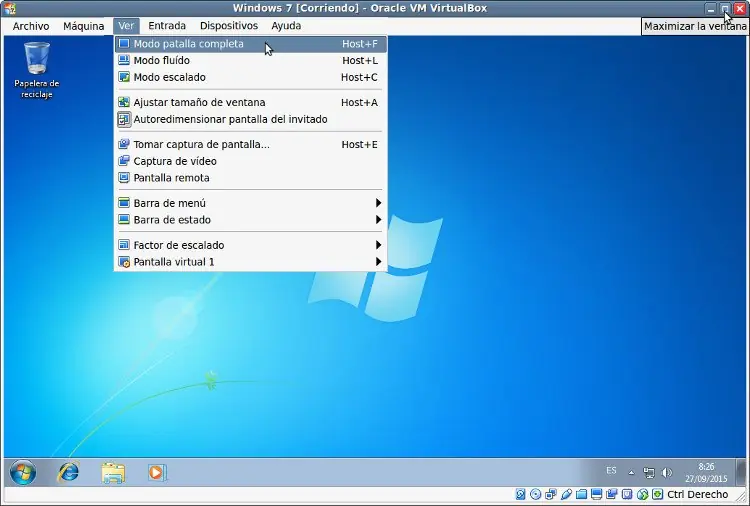Image resolution: width=750 pixels, height=506 pixels.
Task: Show hidden tray icons arrow
Action: point(631,473)
